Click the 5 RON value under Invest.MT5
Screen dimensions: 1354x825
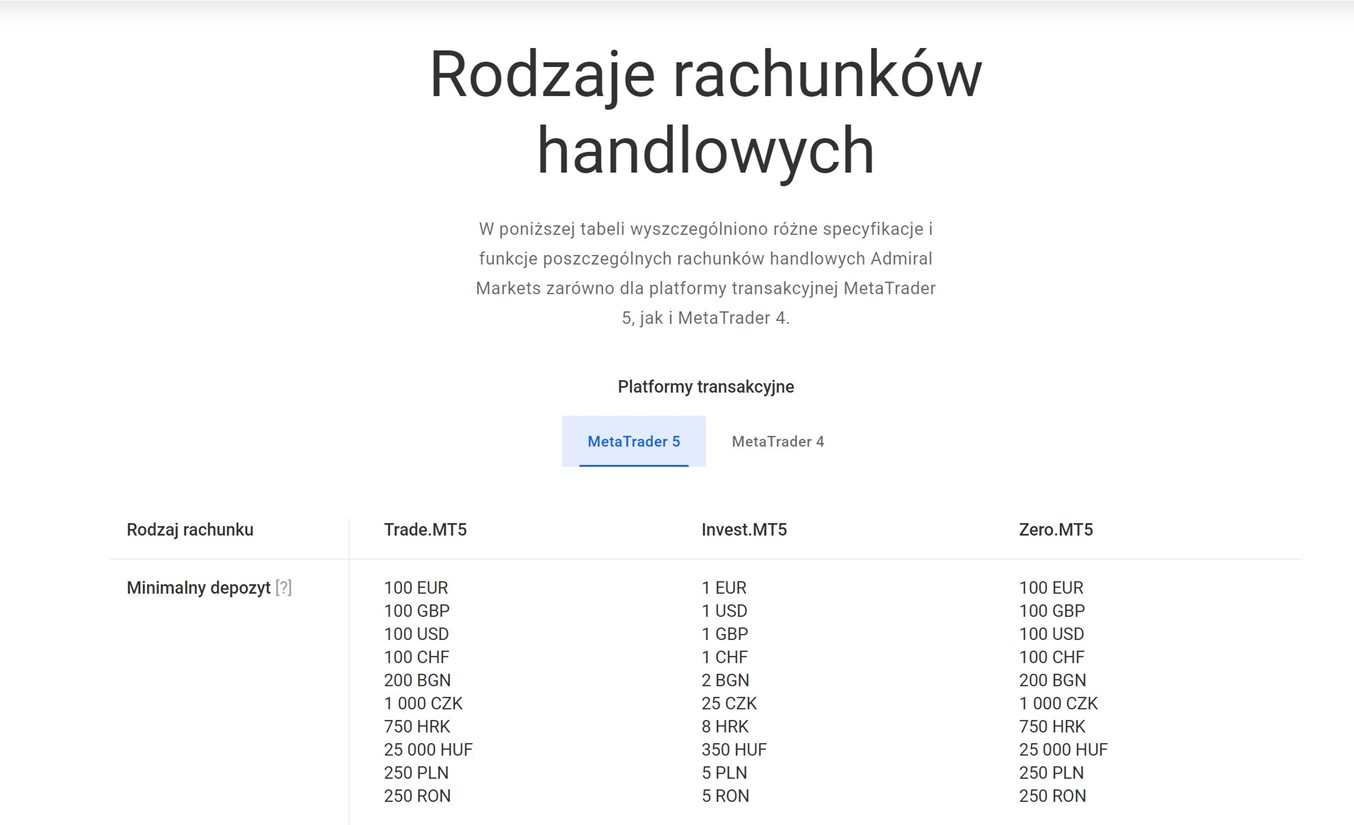(x=725, y=795)
